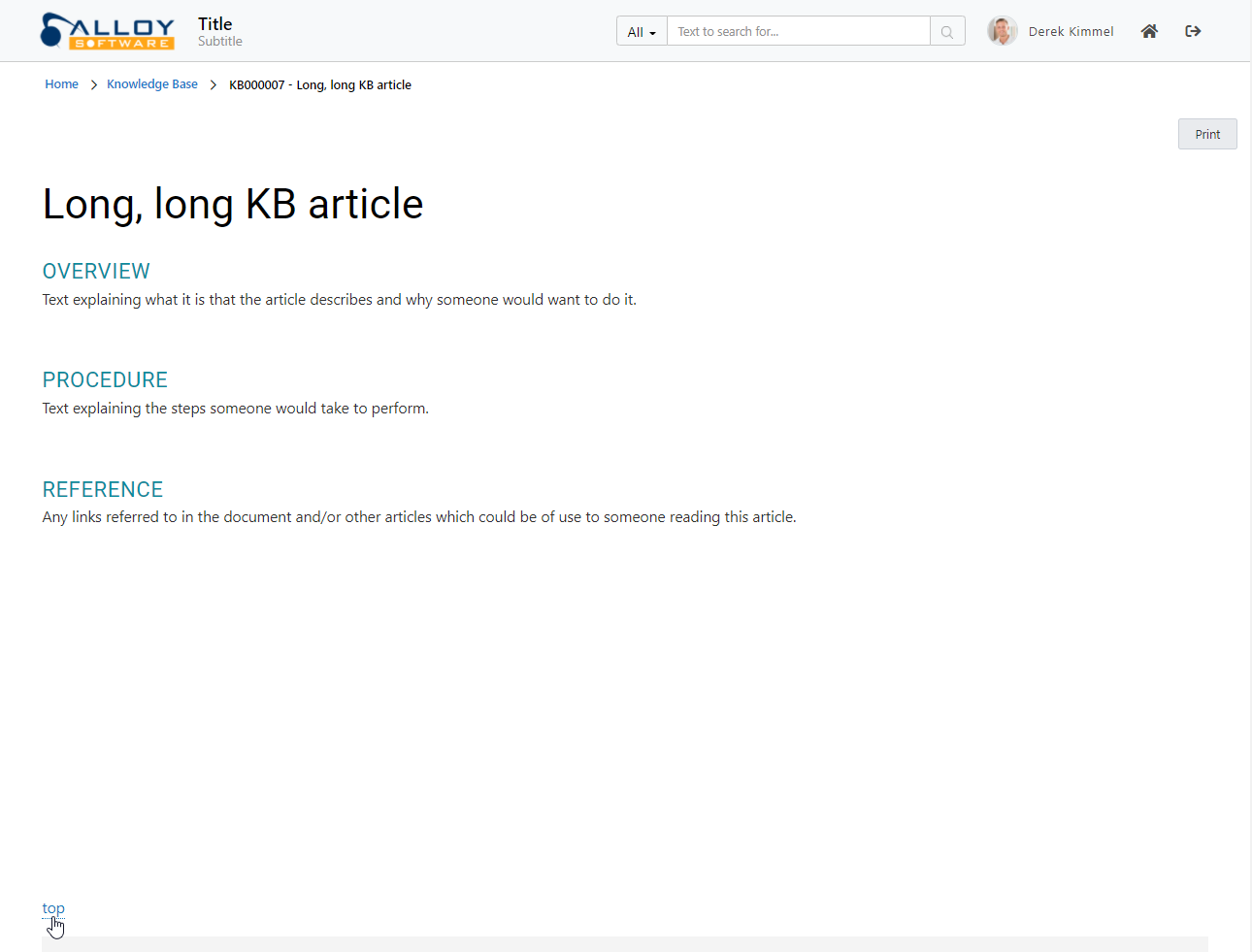Open the Home breadcrumb link
The width and height of the screenshot is (1252, 952).
point(61,84)
